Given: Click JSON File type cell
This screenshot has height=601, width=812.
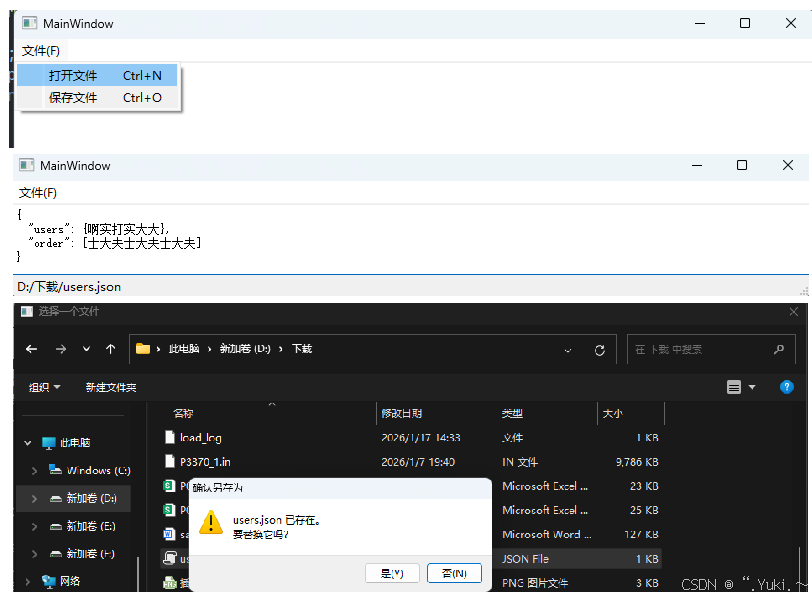Looking at the screenshot, I should click(525, 559).
